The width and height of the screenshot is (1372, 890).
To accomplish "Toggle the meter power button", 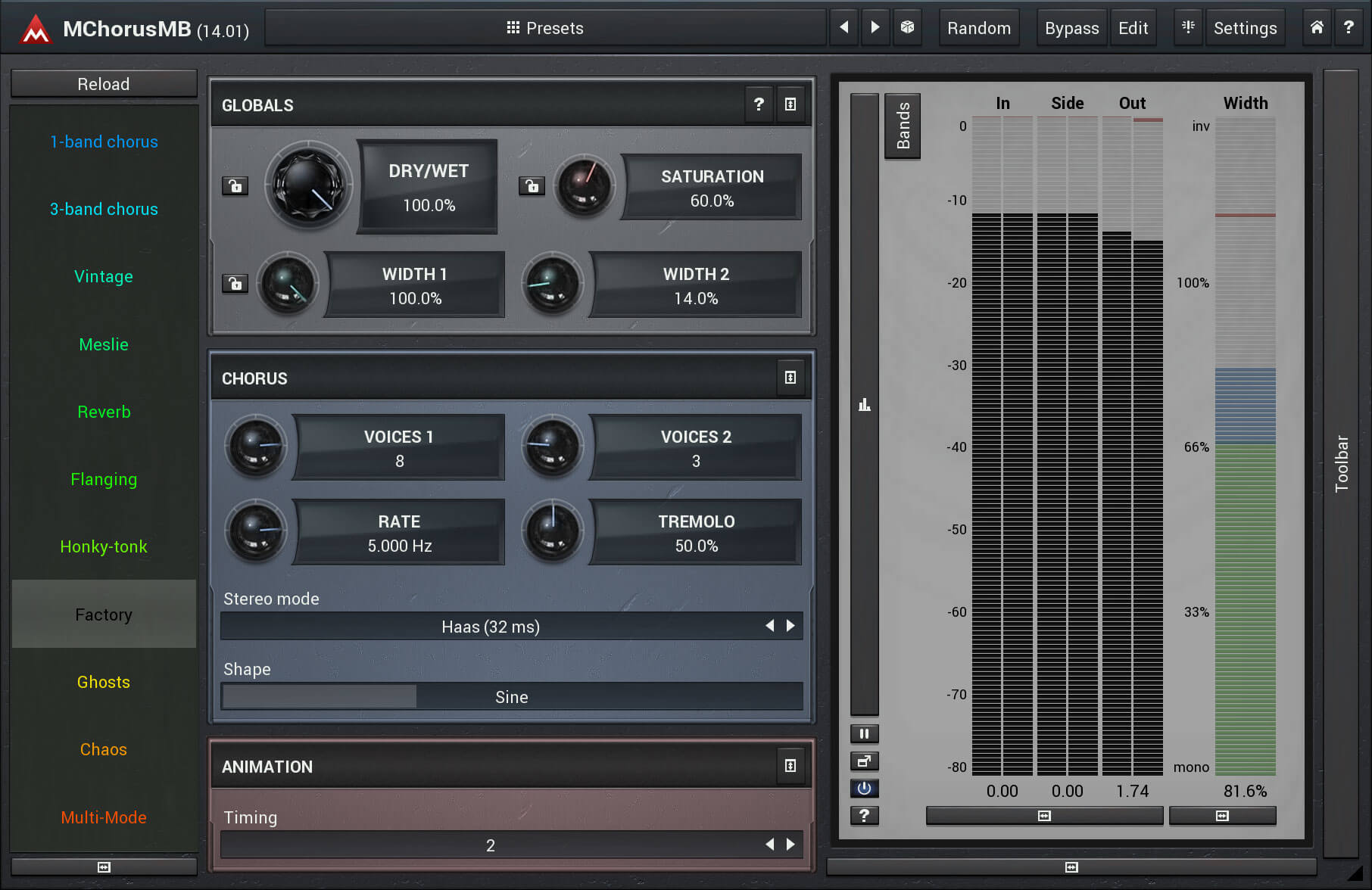I will click(864, 788).
